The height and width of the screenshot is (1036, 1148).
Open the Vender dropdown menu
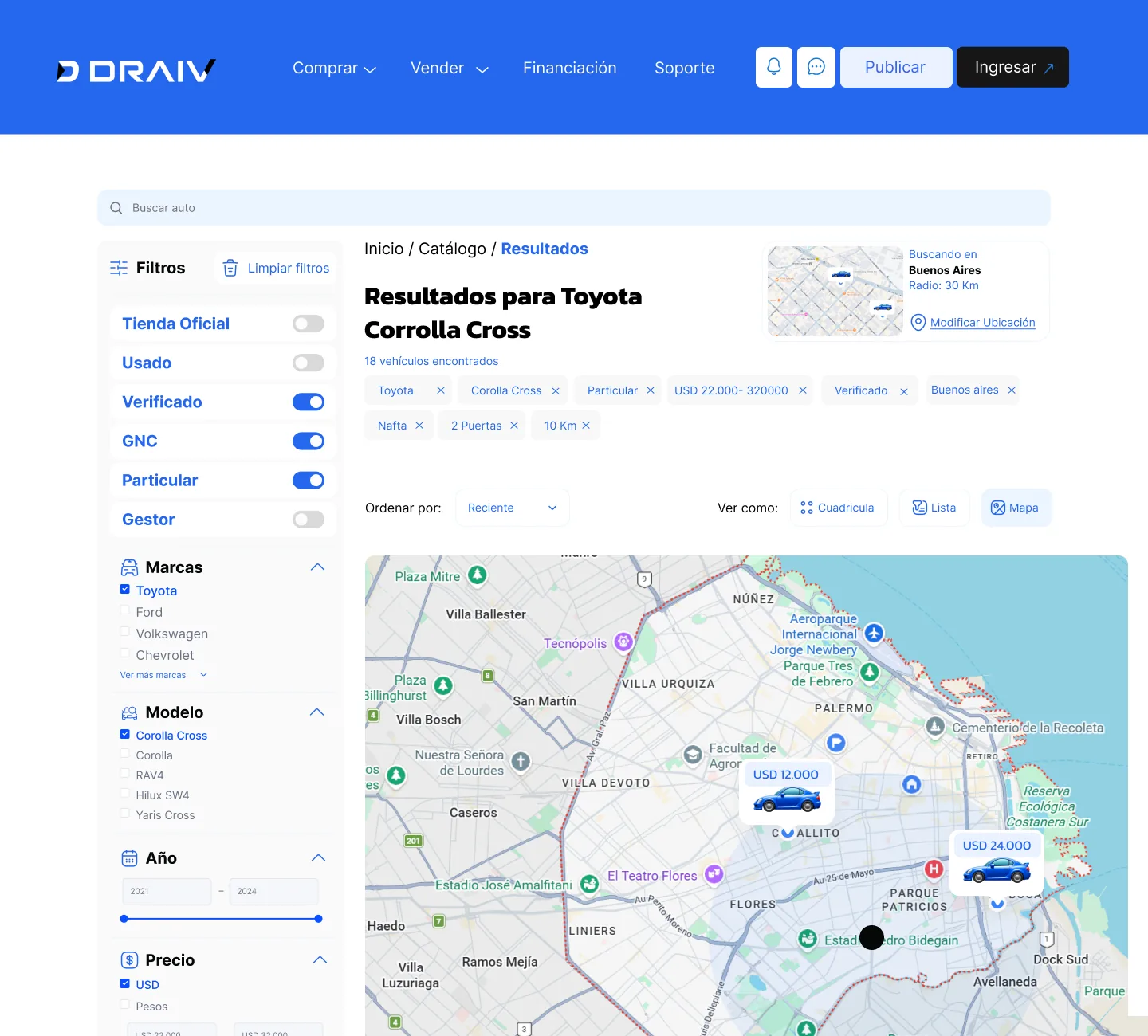[450, 68]
